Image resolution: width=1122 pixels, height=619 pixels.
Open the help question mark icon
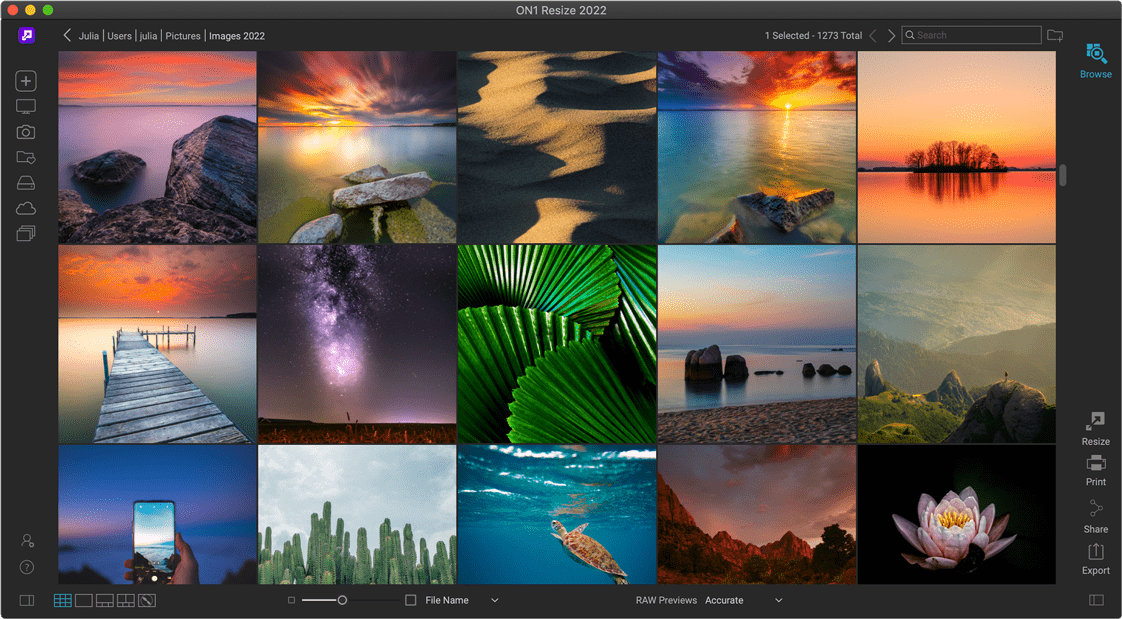pyautogui.click(x=27, y=567)
